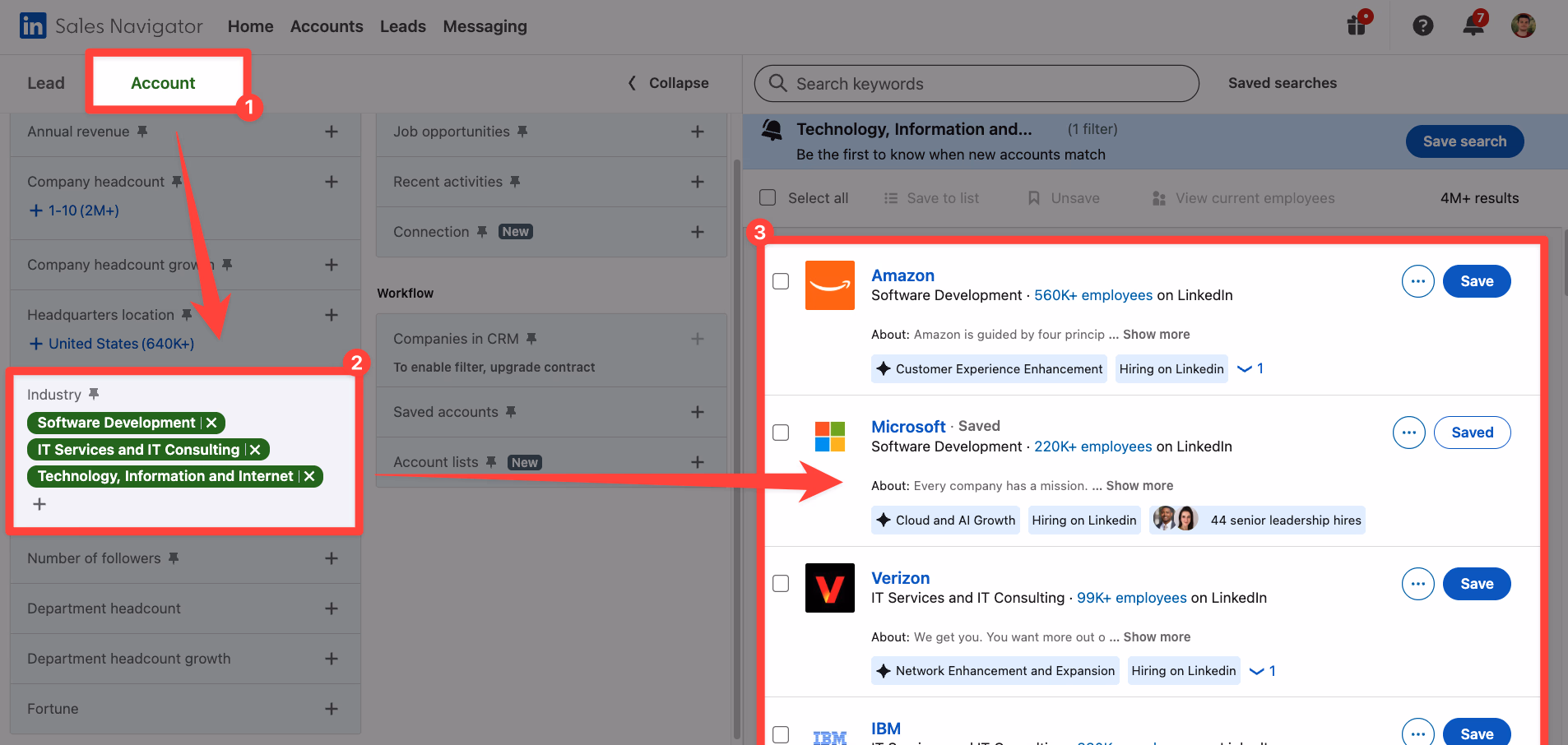Open the Accounts menu
Screen dimensions: 1568x745
(x=327, y=26)
